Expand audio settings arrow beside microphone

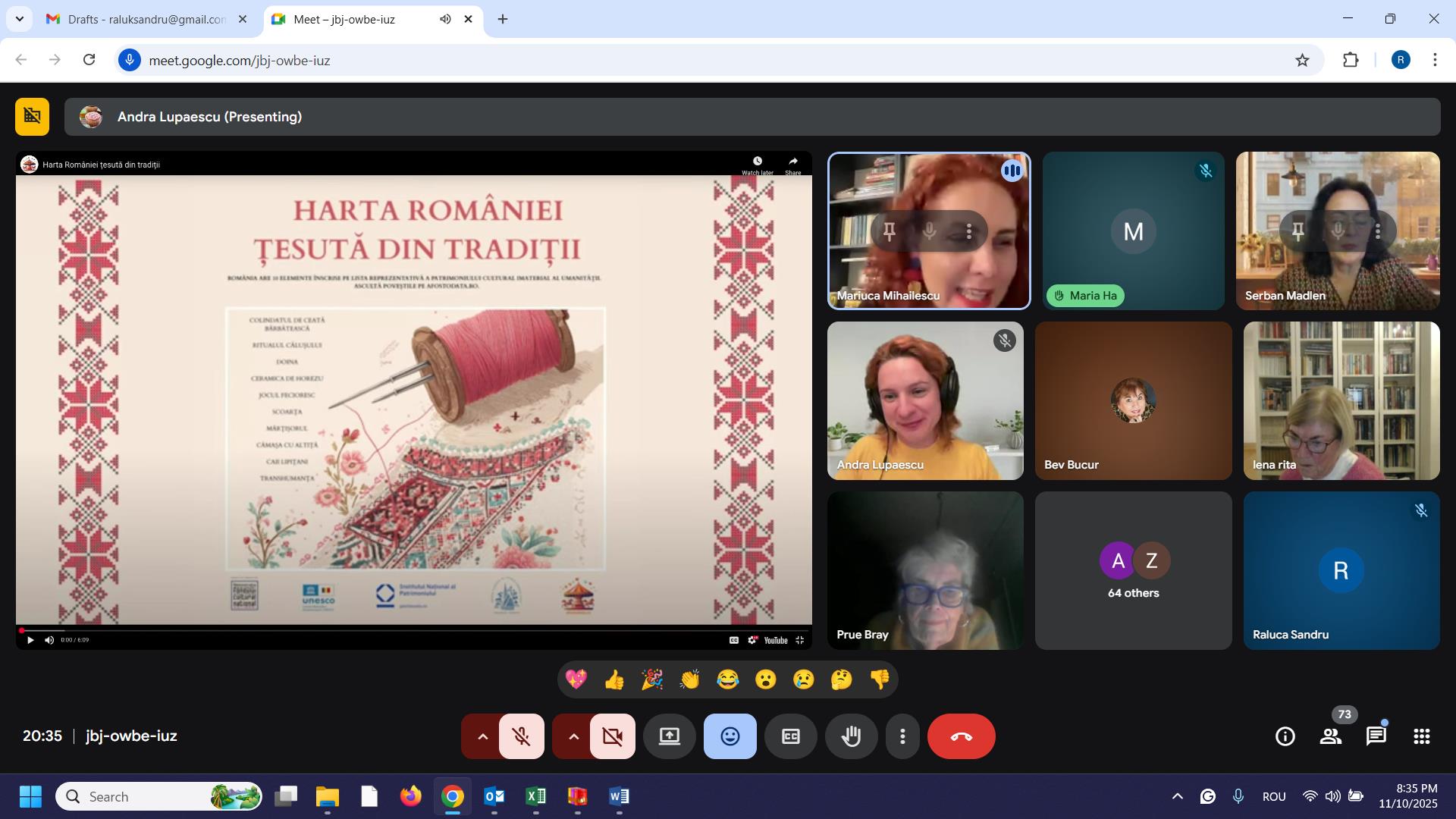tap(482, 736)
